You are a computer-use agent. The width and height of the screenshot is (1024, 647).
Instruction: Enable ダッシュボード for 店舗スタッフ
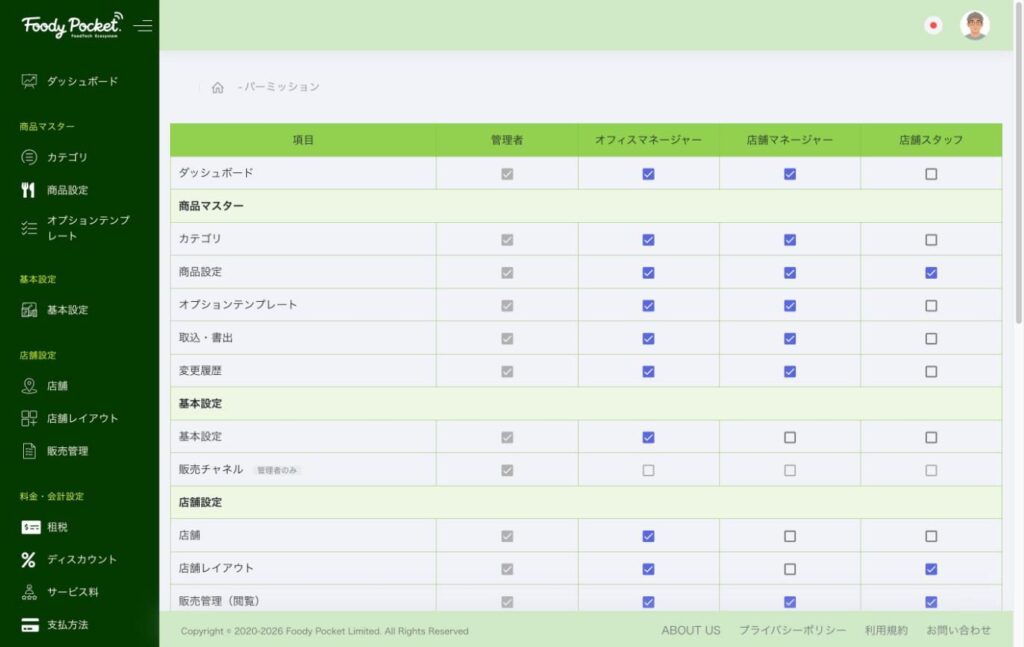[x=931, y=174]
